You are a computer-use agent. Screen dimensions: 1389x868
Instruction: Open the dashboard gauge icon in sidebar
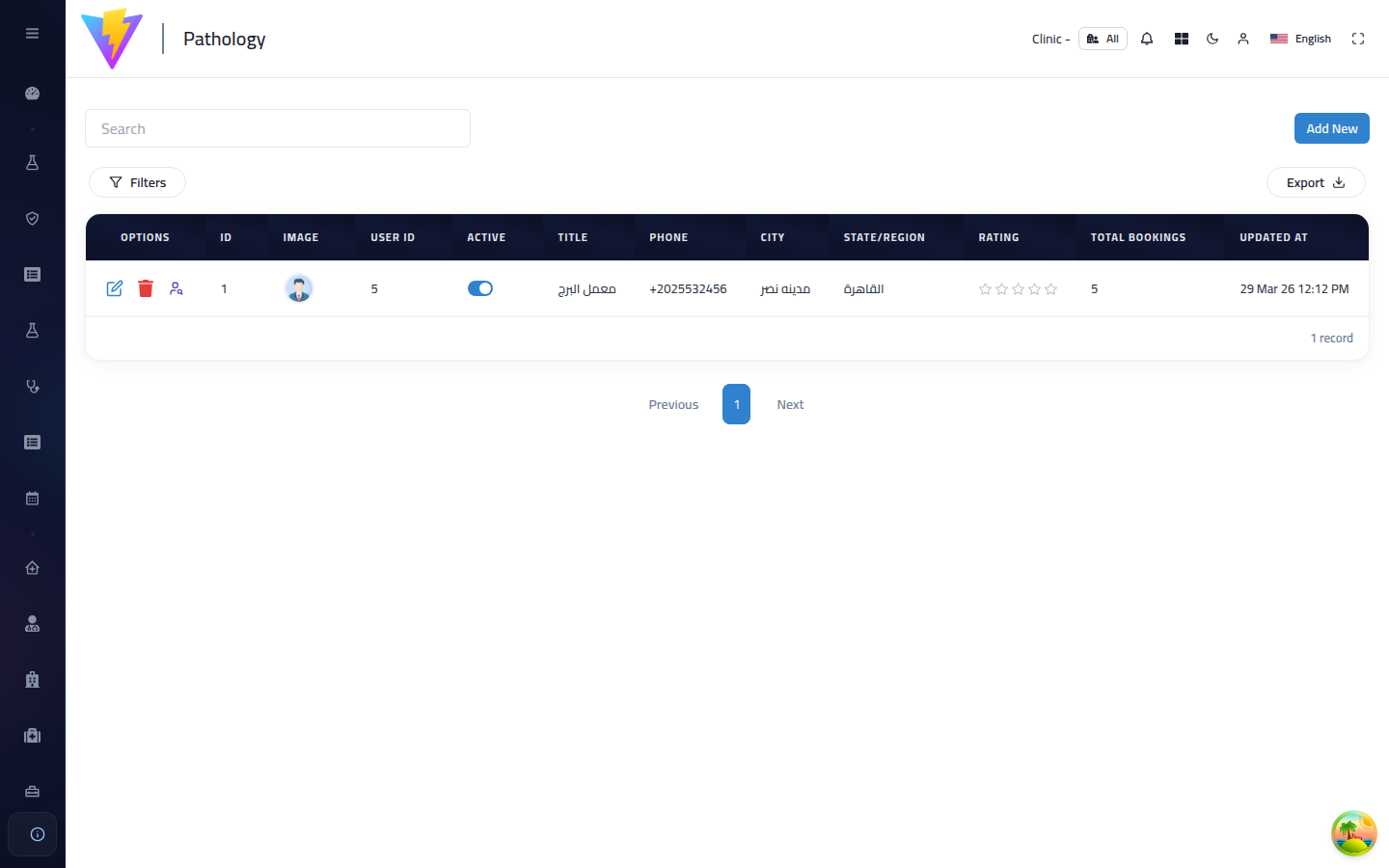click(x=32, y=94)
